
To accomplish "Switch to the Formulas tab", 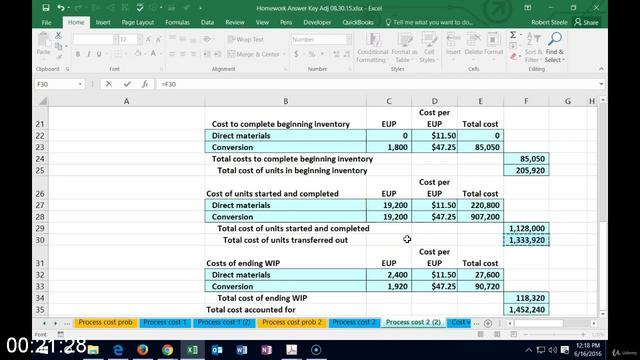I will 177,22.
